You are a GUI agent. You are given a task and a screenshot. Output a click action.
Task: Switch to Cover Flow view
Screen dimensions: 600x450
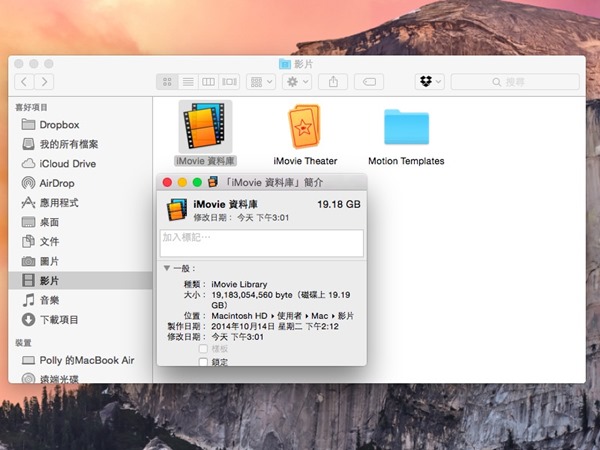(x=229, y=82)
